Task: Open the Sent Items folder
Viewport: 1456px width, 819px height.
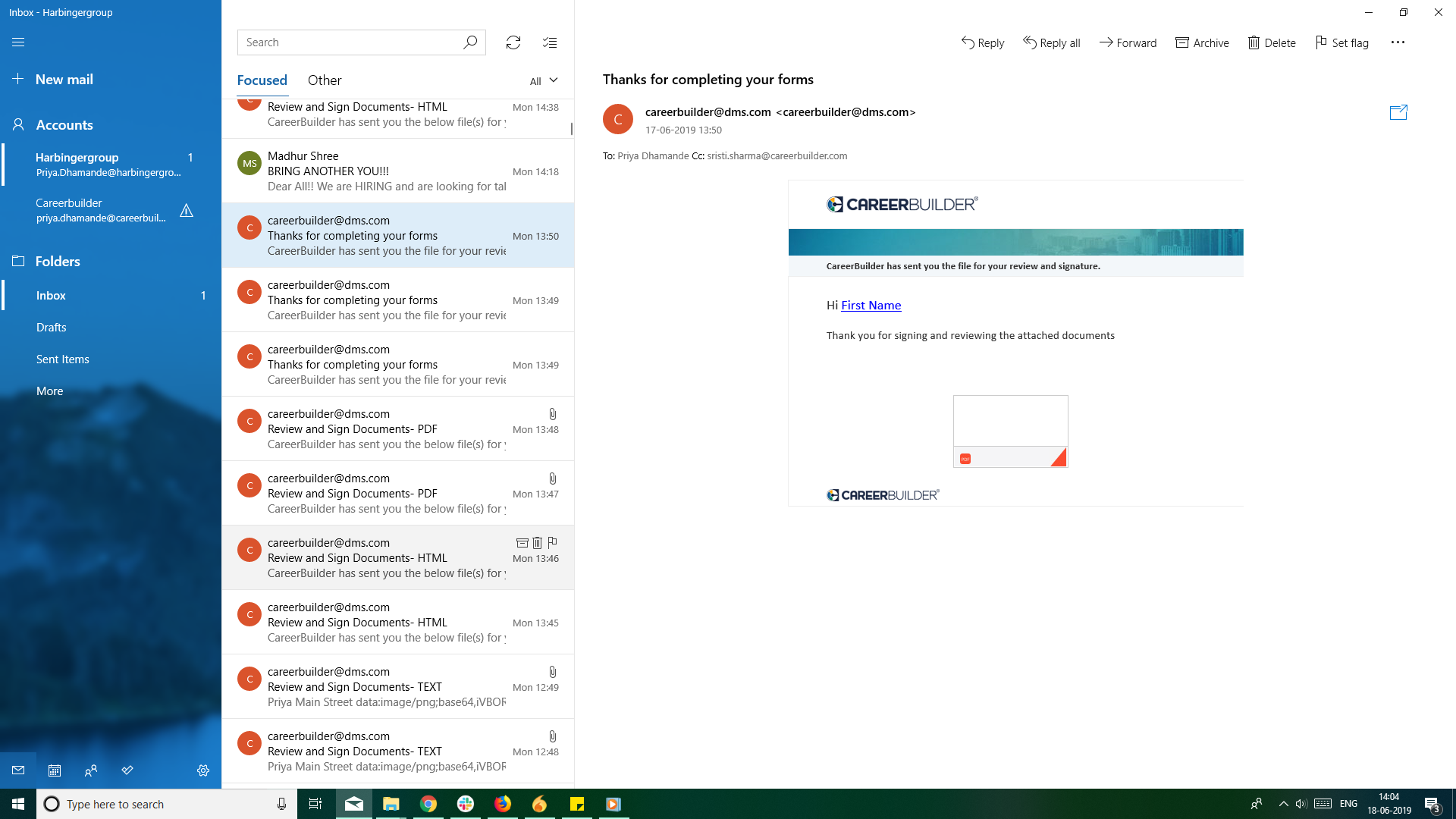Action: [x=111, y=359]
